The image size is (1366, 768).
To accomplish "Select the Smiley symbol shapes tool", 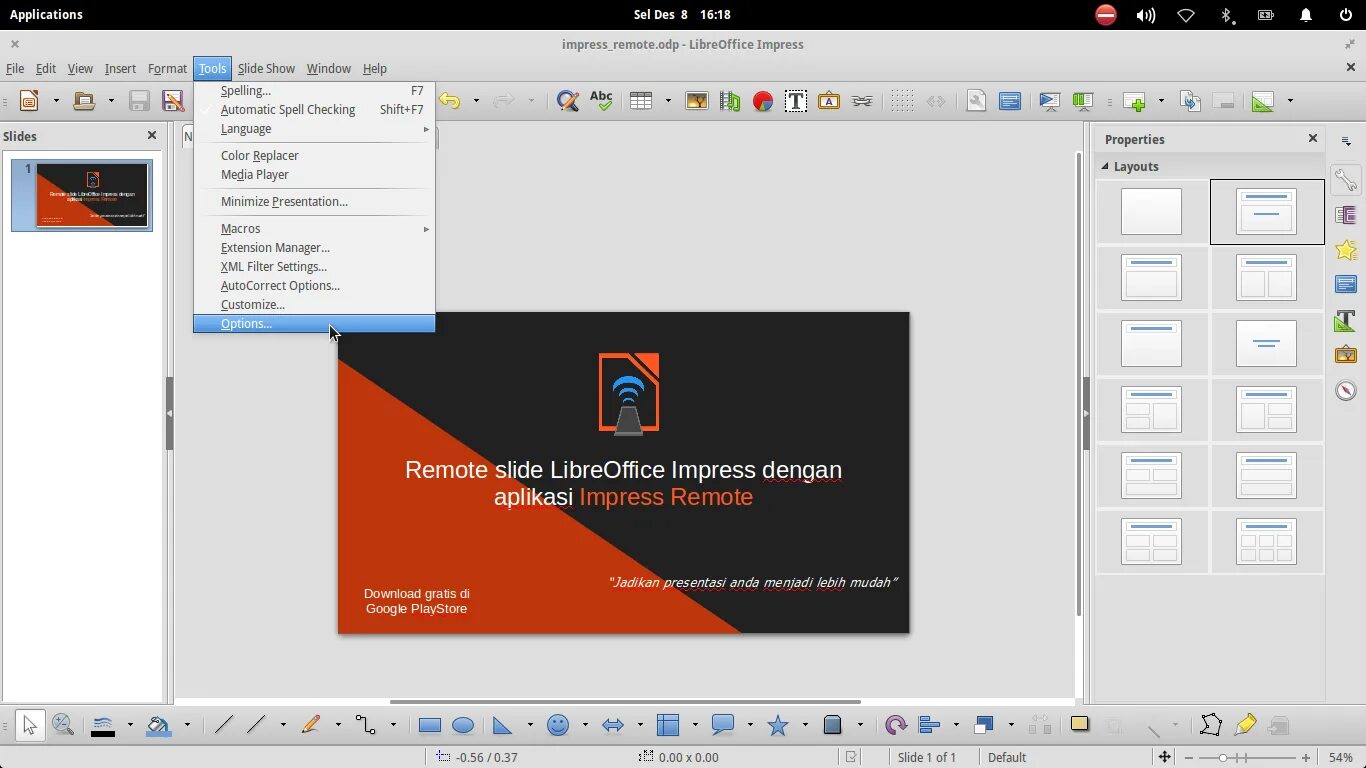I will click(558, 725).
